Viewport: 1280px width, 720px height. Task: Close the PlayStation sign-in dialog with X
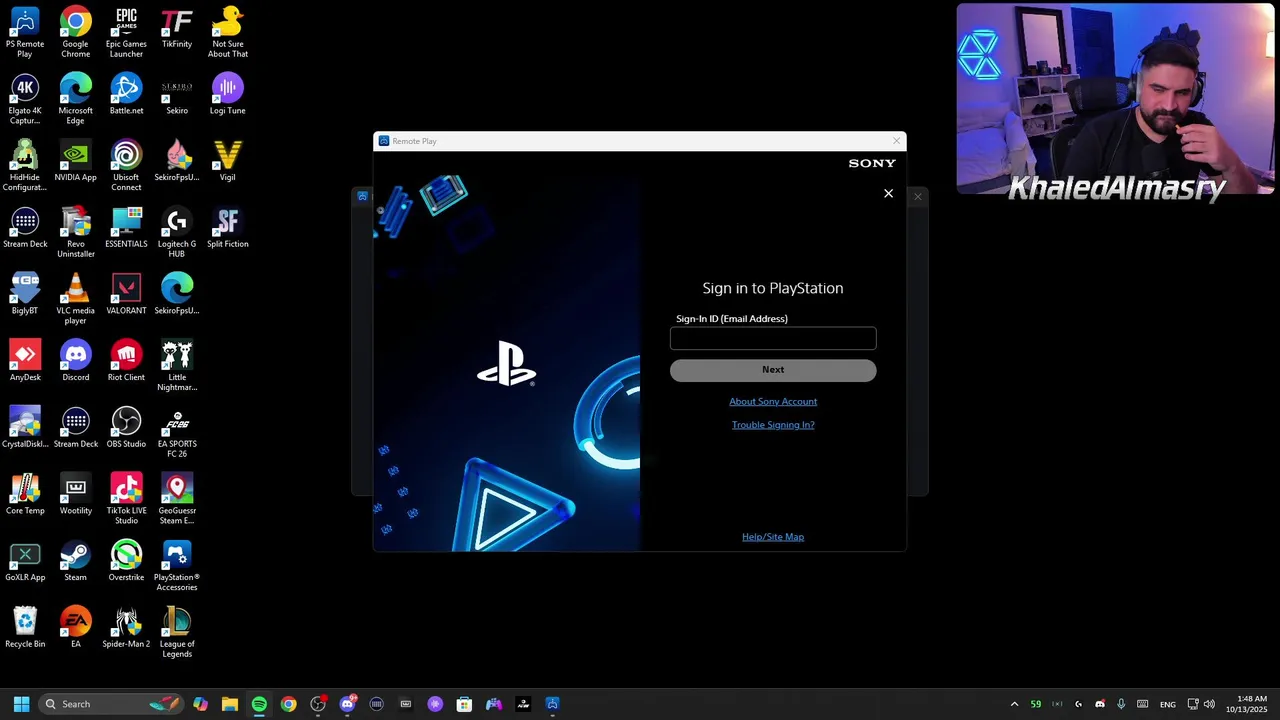point(888,194)
